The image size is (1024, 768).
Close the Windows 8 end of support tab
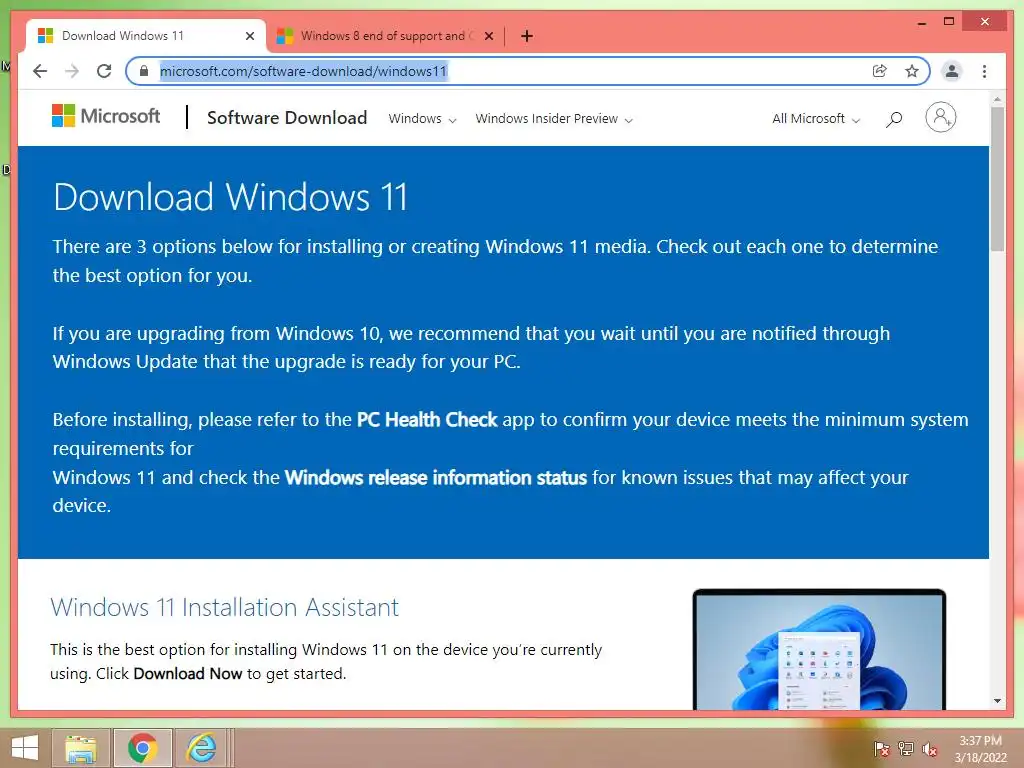[x=488, y=36]
